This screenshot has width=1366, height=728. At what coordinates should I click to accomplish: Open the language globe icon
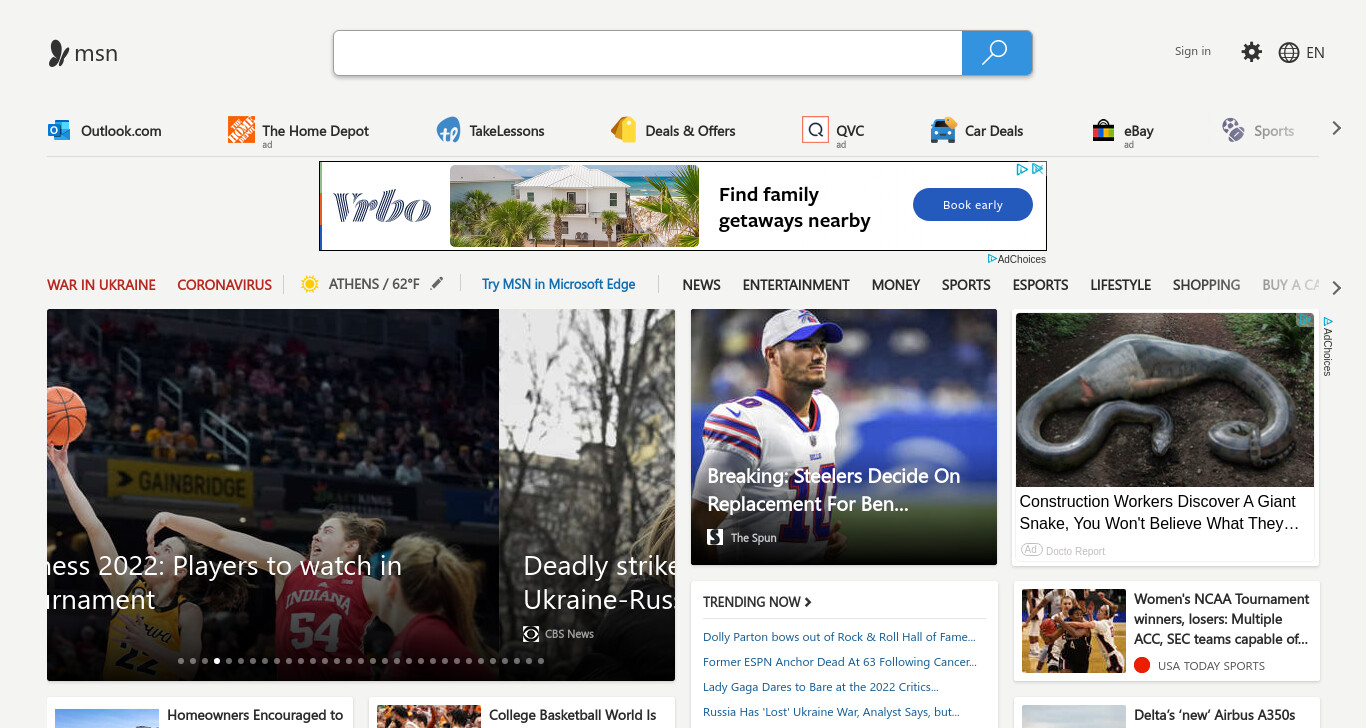click(x=1289, y=53)
